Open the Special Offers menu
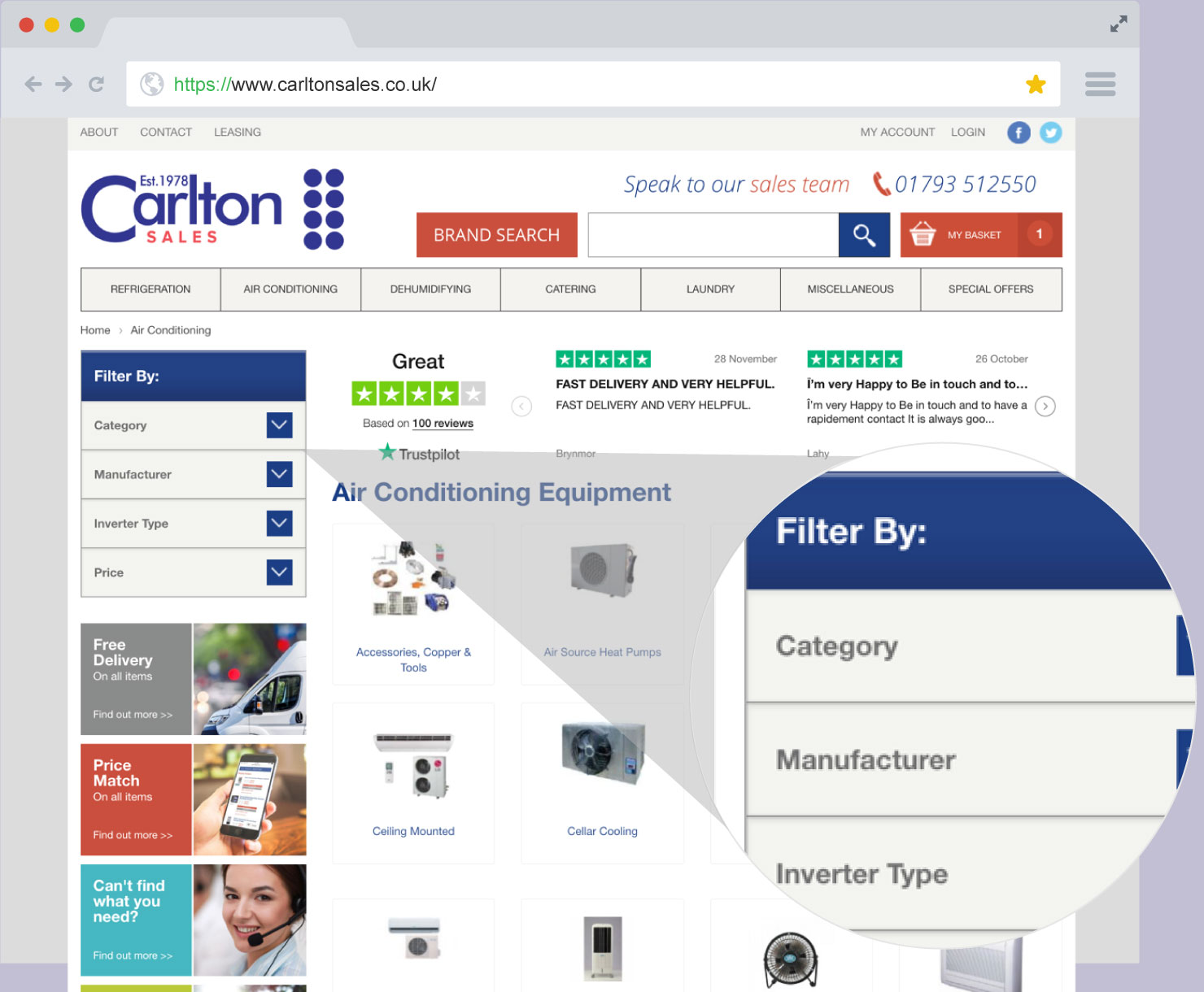This screenshot has width=1204, height=992. (991, 289)
